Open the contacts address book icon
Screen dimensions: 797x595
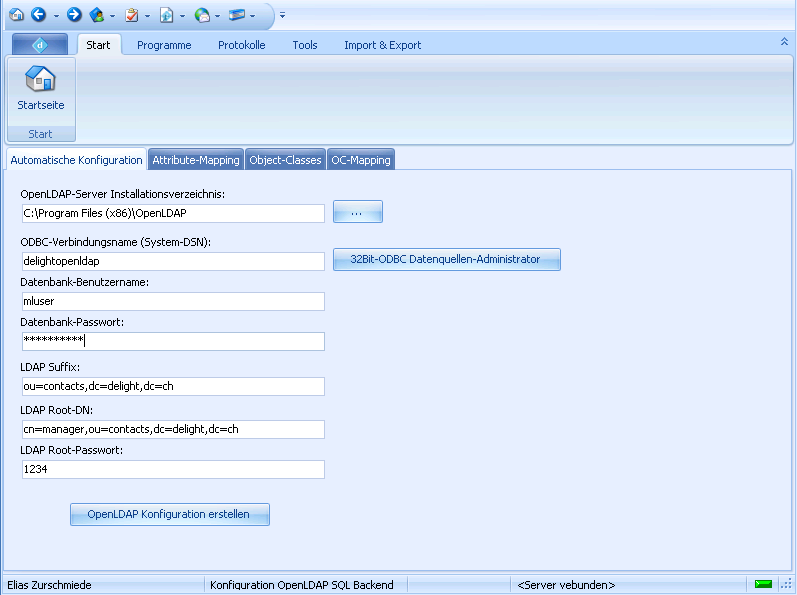97,15
